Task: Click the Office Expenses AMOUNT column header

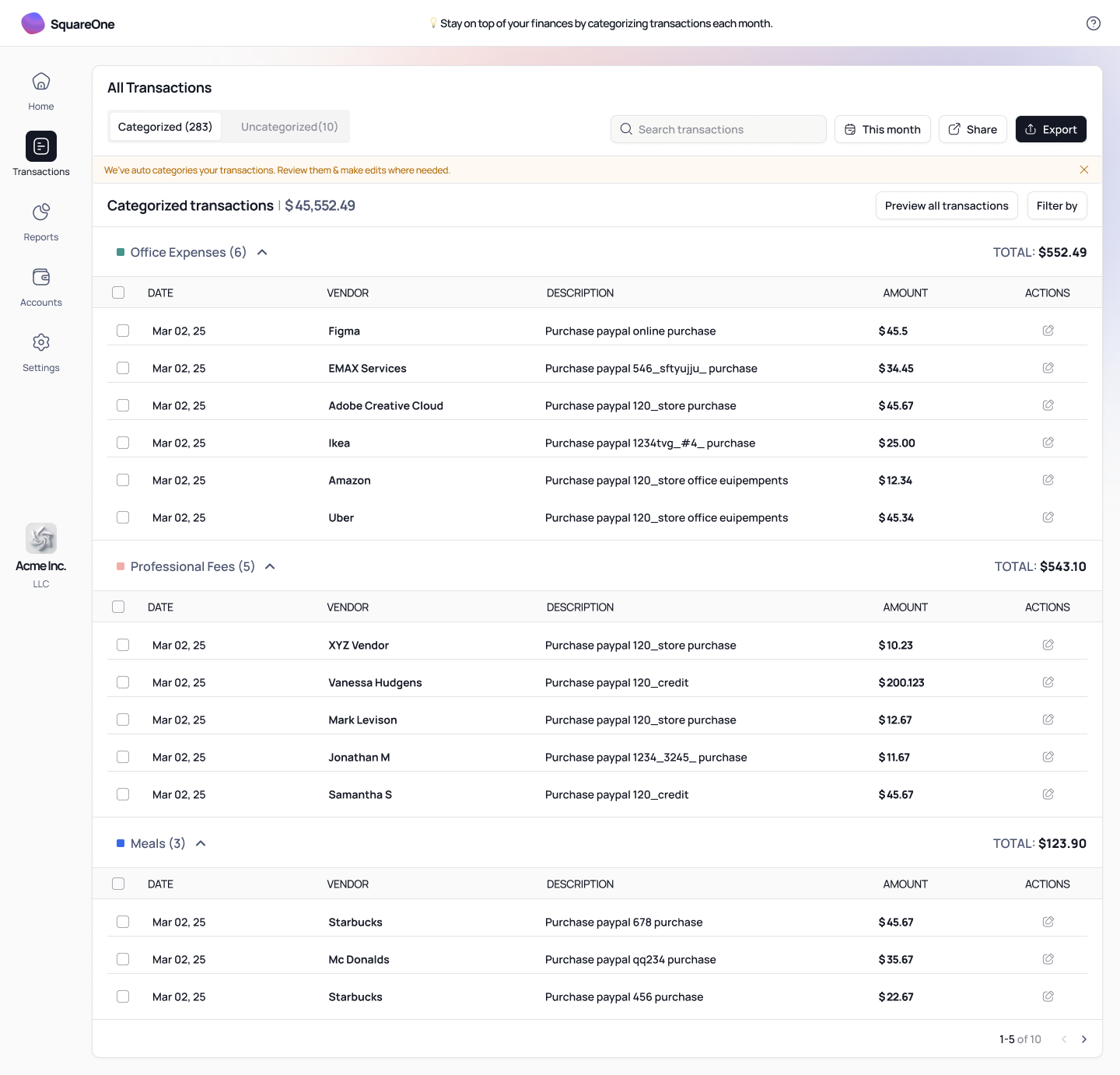Action: (905, 292)
